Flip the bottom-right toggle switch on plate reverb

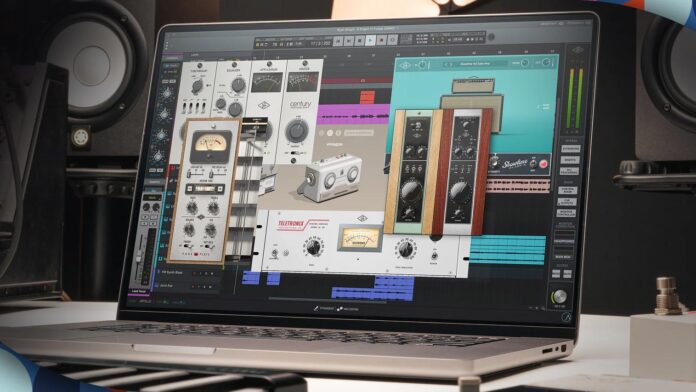point(209,246)
